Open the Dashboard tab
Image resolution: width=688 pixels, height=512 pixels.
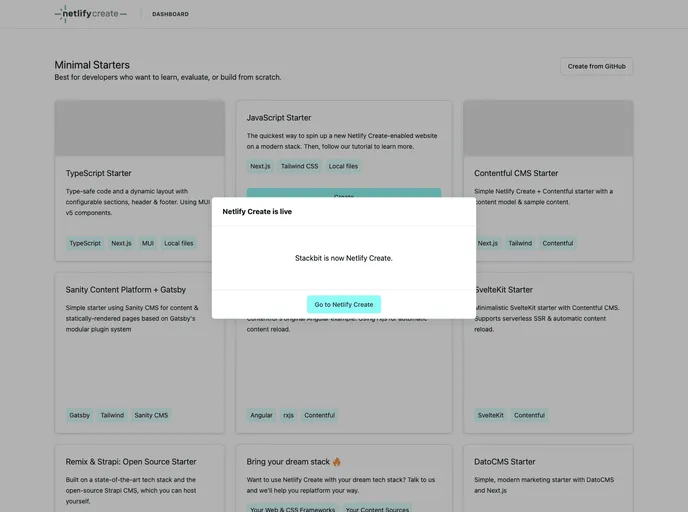[x=170, y=14]
